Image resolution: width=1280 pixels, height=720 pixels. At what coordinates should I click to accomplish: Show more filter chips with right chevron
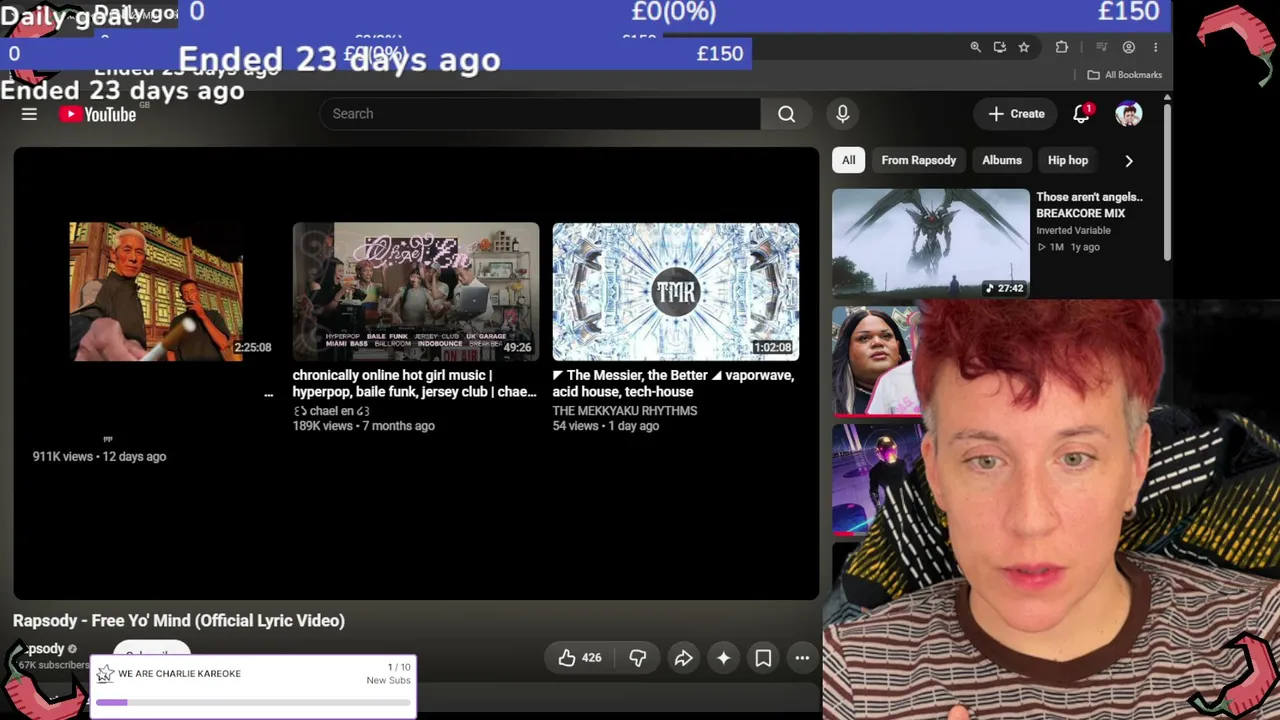pos(1129,160)
